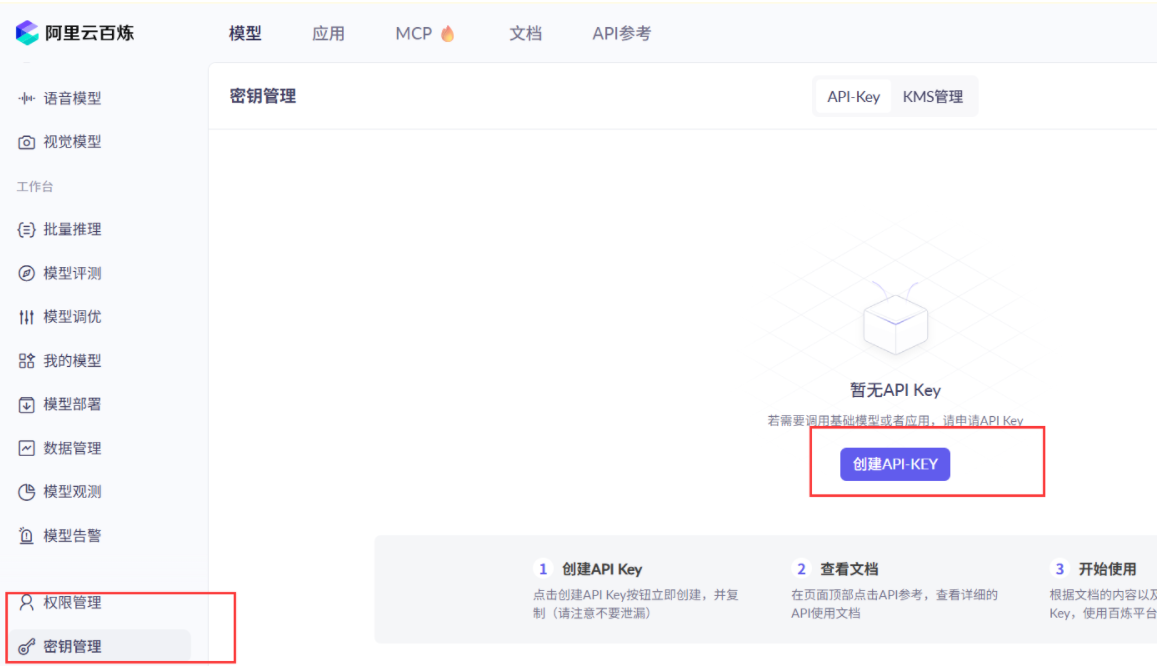The image size is (1168, 666).
Task: Open 模型调优 via its sliders icon
Action: click(27, 317)
